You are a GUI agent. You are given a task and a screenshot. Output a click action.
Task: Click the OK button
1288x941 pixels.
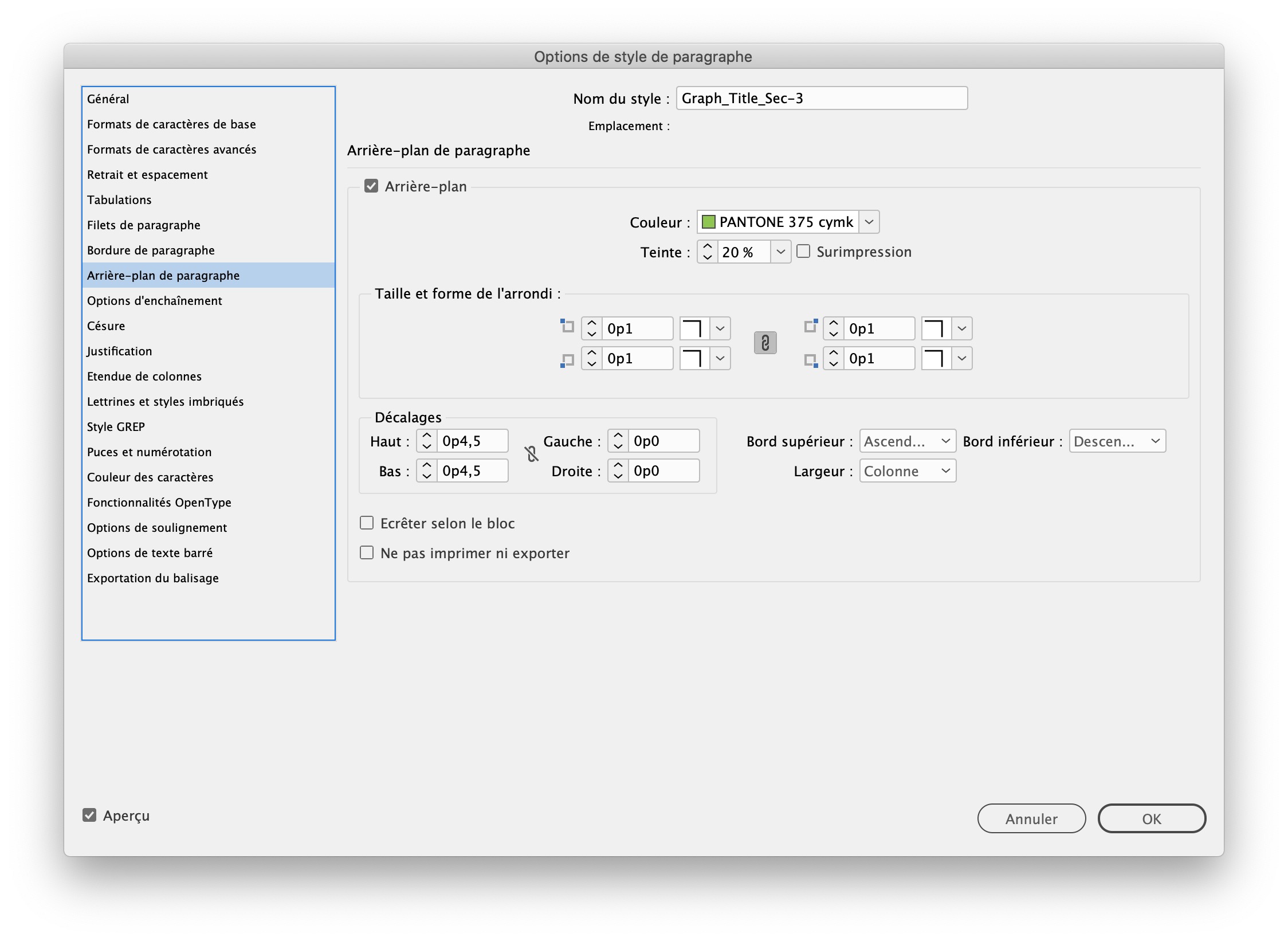1151,818
